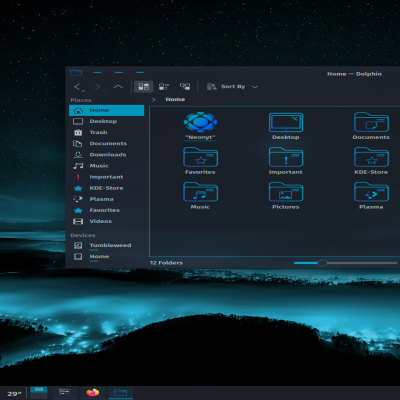Screen dimensions: 400x400
Task: Open the weather widget showing 29°
Action: point(14,394)
